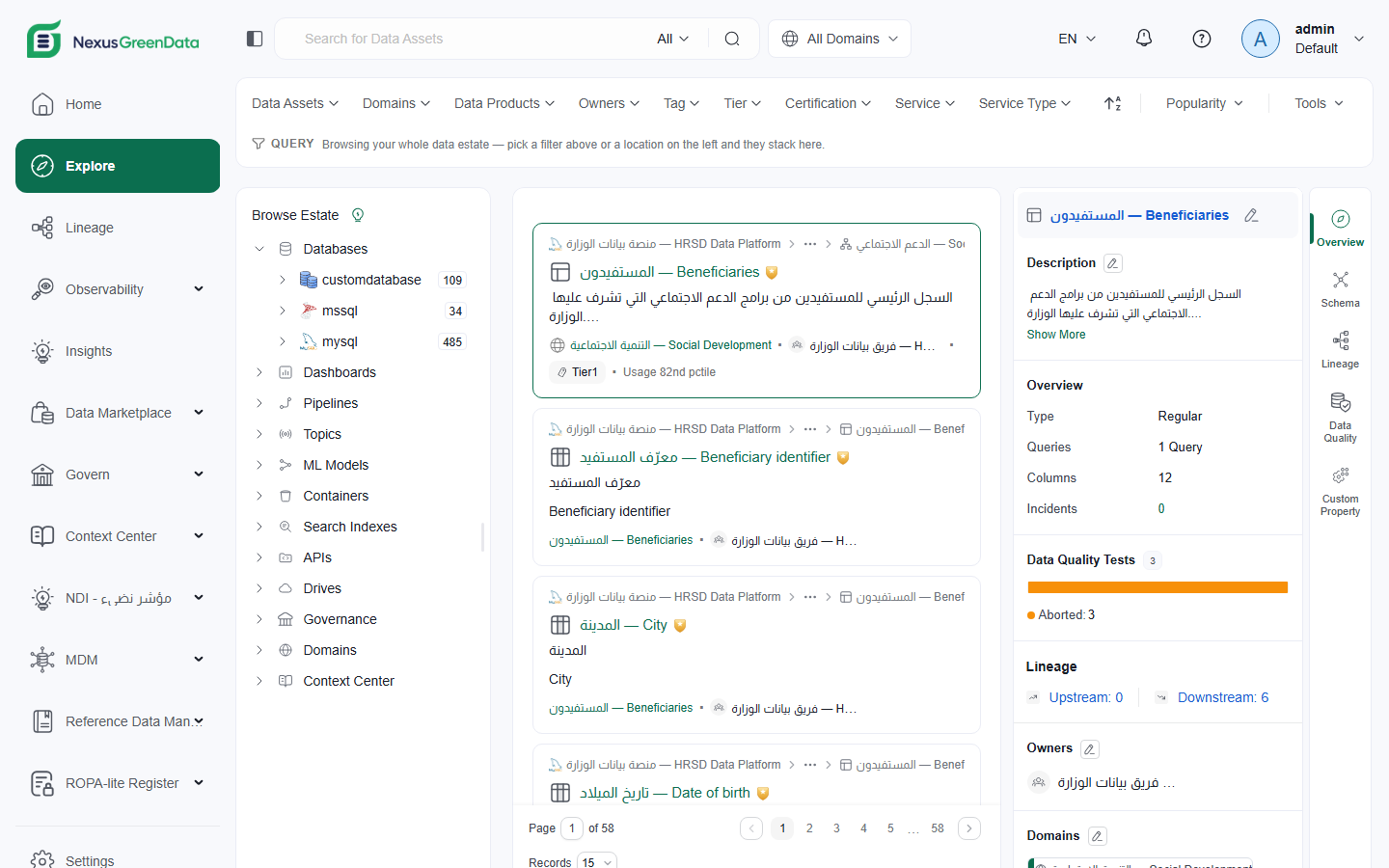Open the Tier filter dropdown

[x=743, y=103]
